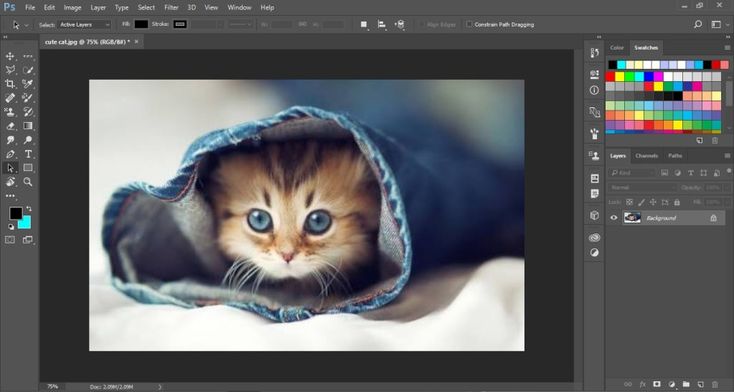Close the cute cat.jpg document tab

[136, 42]
